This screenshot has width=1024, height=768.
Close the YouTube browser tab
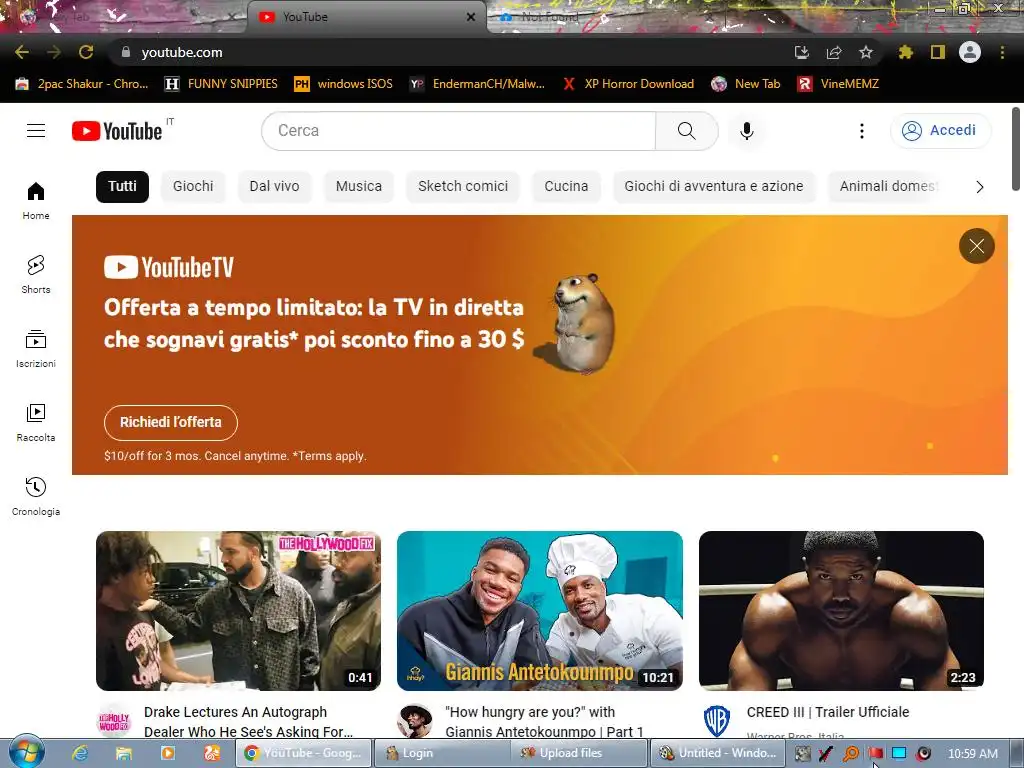tap(471, 17)
